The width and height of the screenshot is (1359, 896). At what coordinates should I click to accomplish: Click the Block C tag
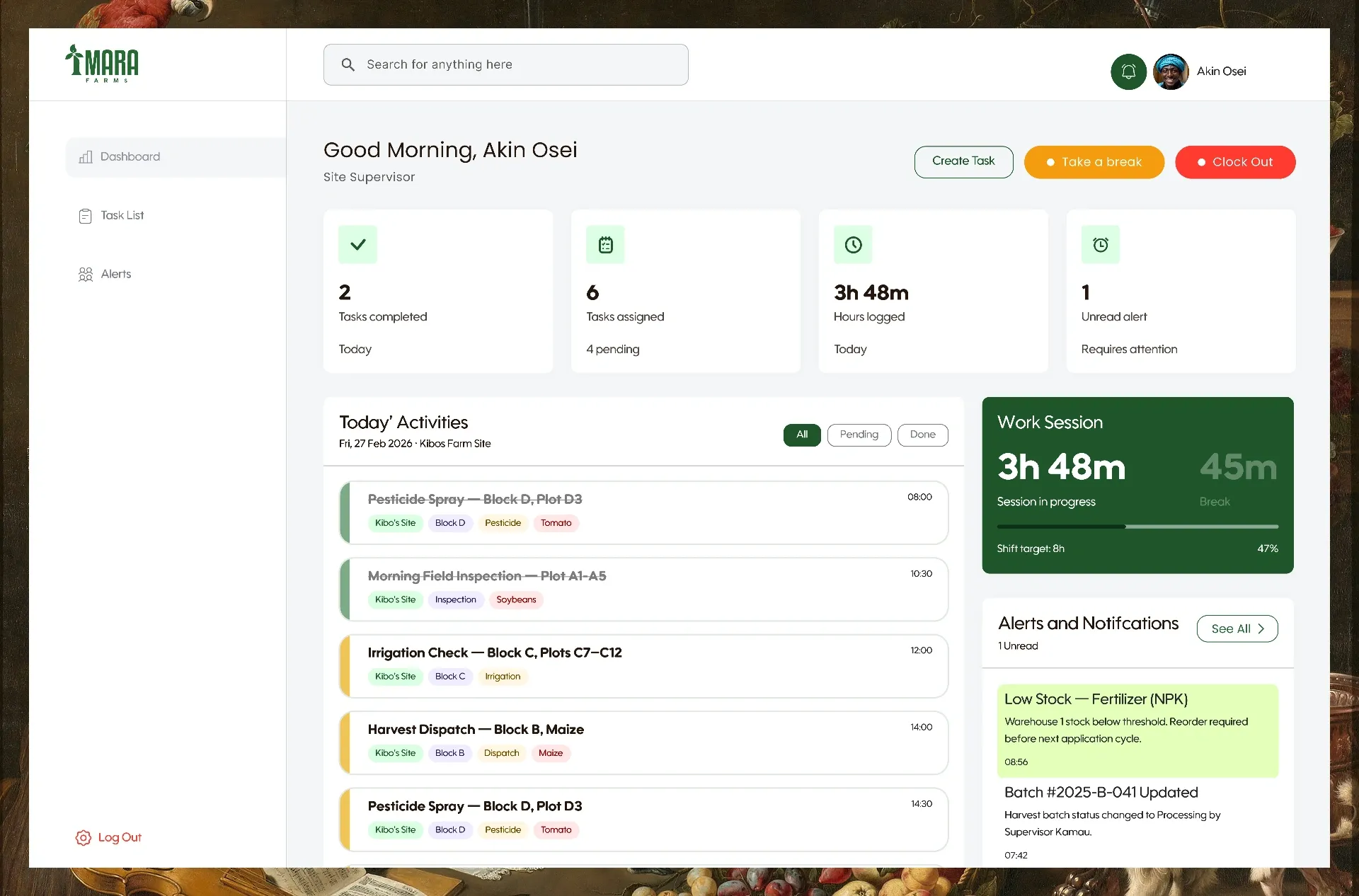coord(450,677)
